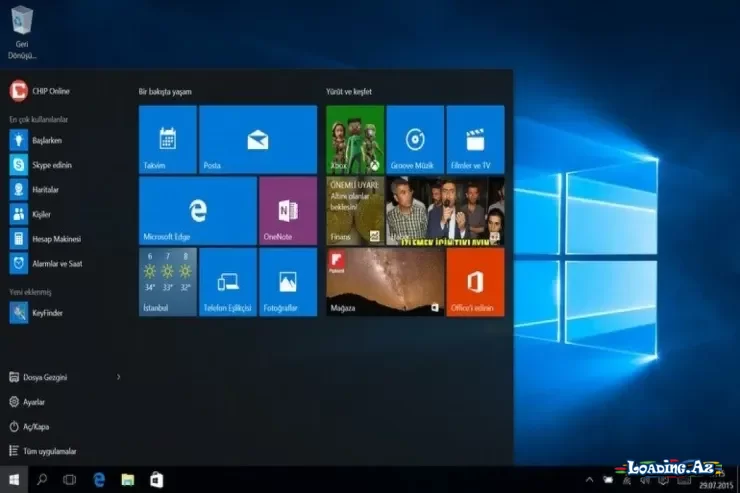Open recently added KeyFinder app
Image resolution: width=740 pixels, height=493 pixels.
click(36, 313)
